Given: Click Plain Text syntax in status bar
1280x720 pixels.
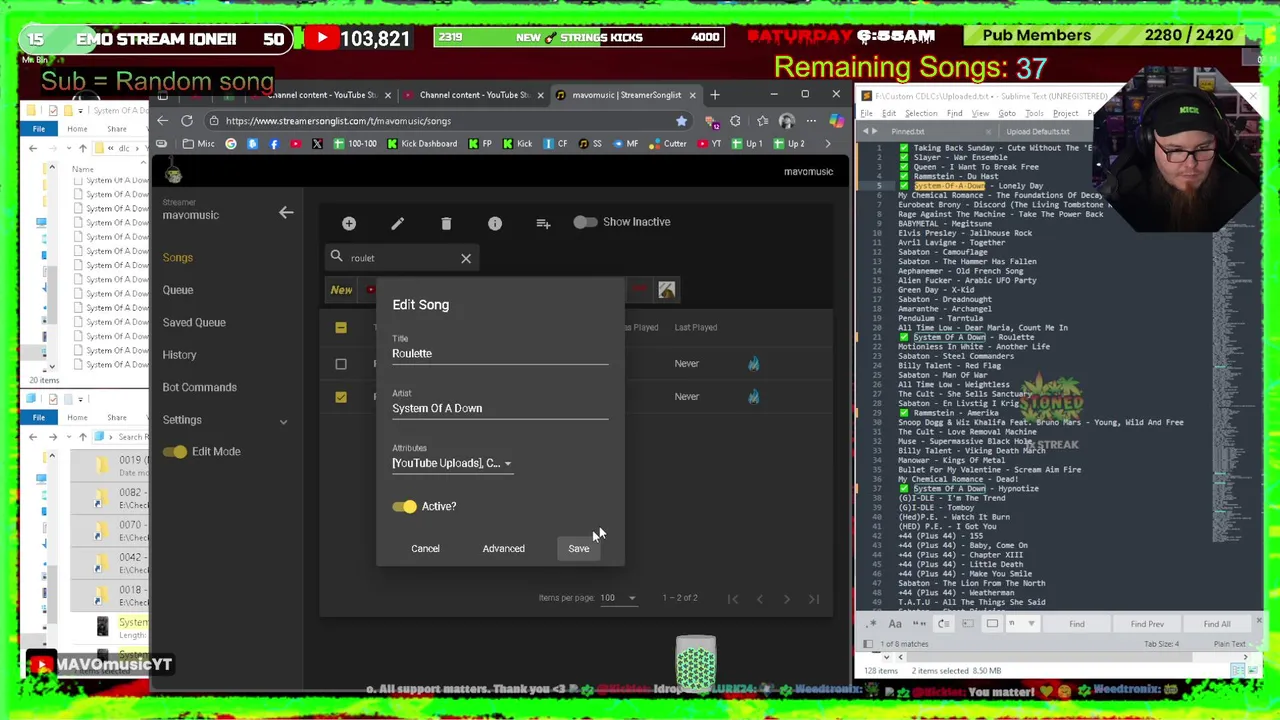Looking at the screenshot, I should click(x=1229, y=645).
